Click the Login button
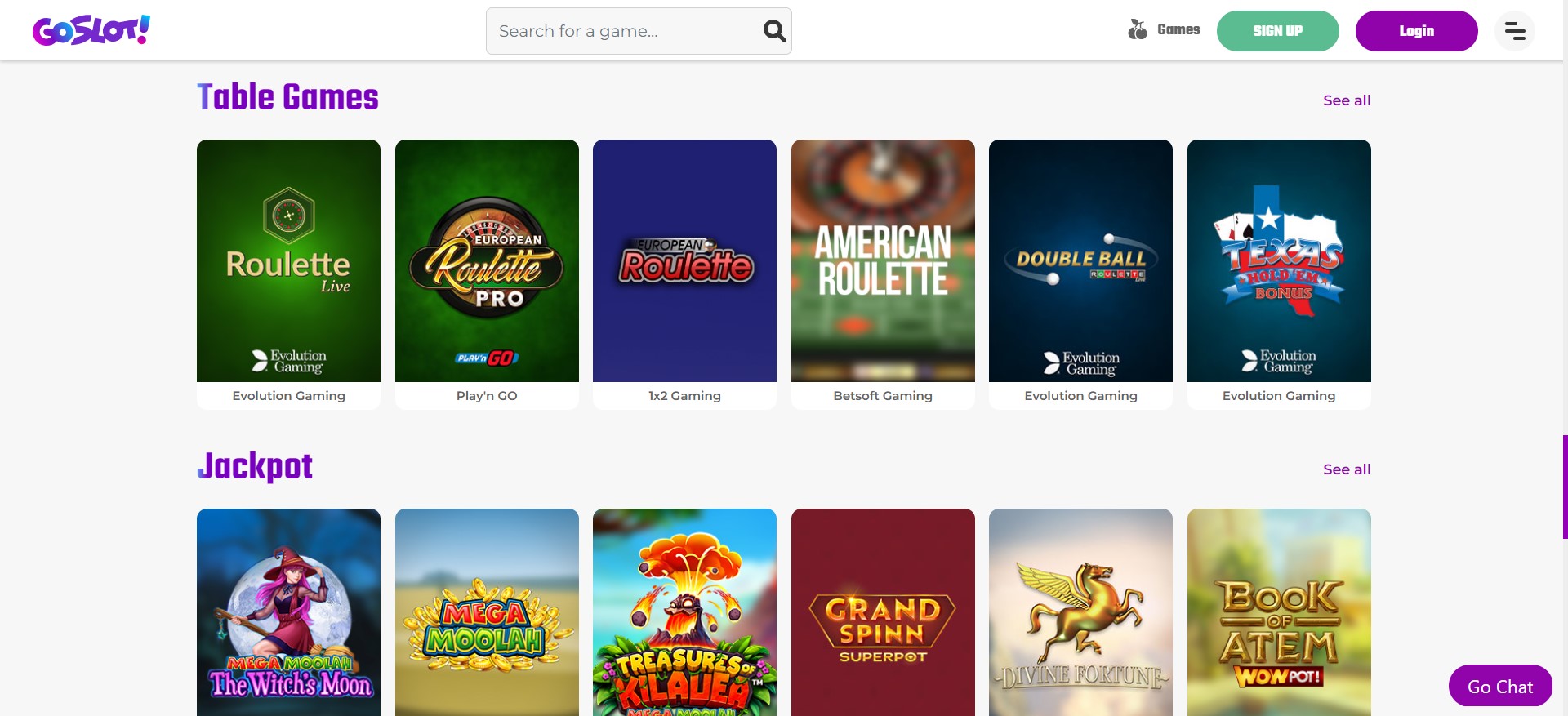Image resolution: width=1568 pixels, height=716 pixels. (x=1416, y=31)
